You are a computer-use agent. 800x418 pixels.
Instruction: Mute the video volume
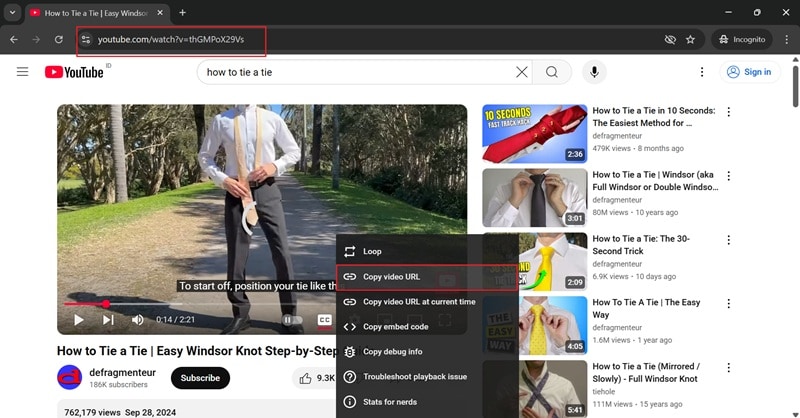coord(137,319)
